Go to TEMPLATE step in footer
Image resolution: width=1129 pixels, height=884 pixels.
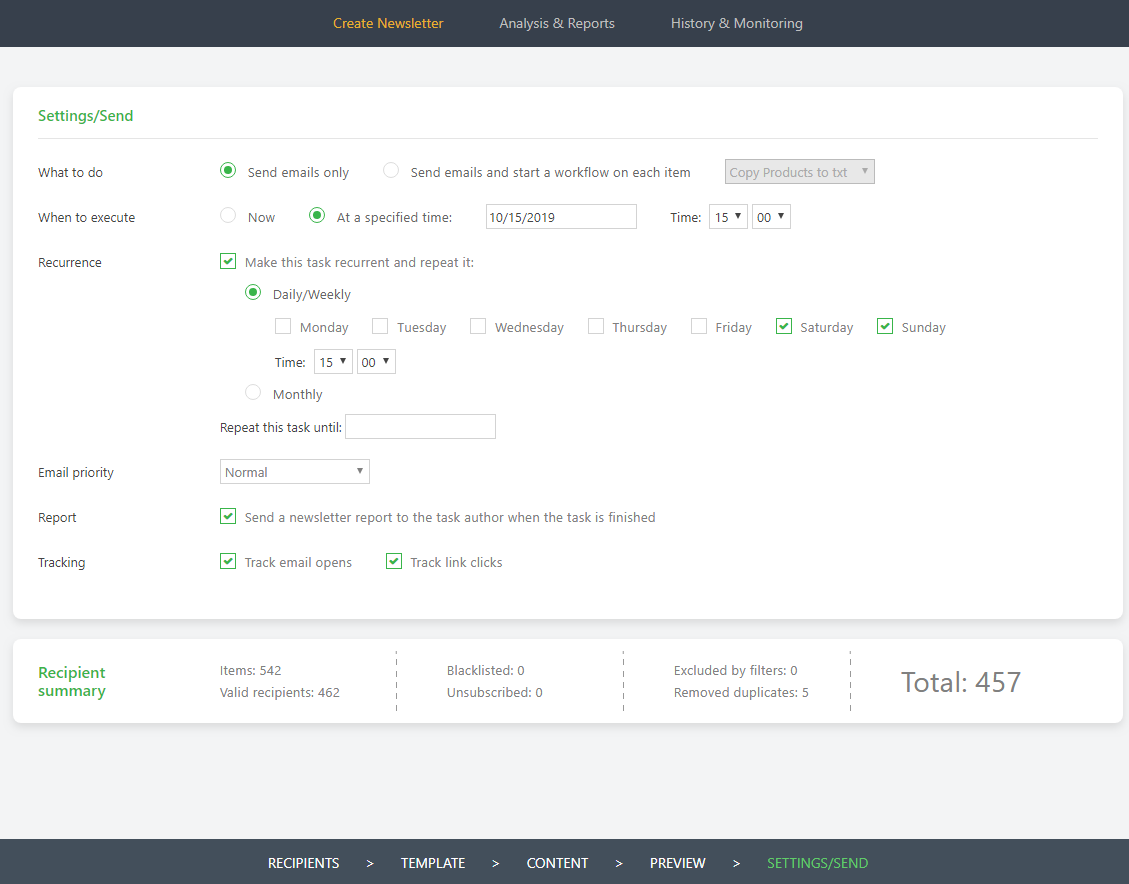[433, 863]
